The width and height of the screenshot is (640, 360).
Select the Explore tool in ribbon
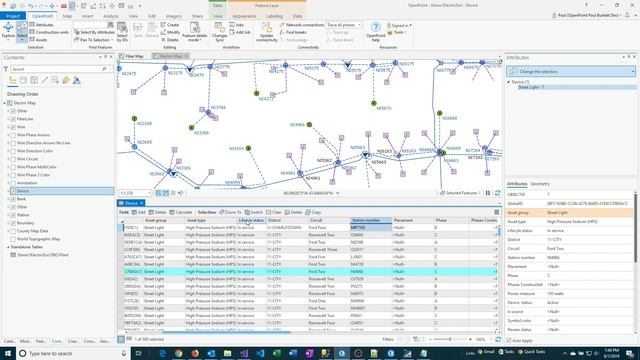(x=8, y=31)
